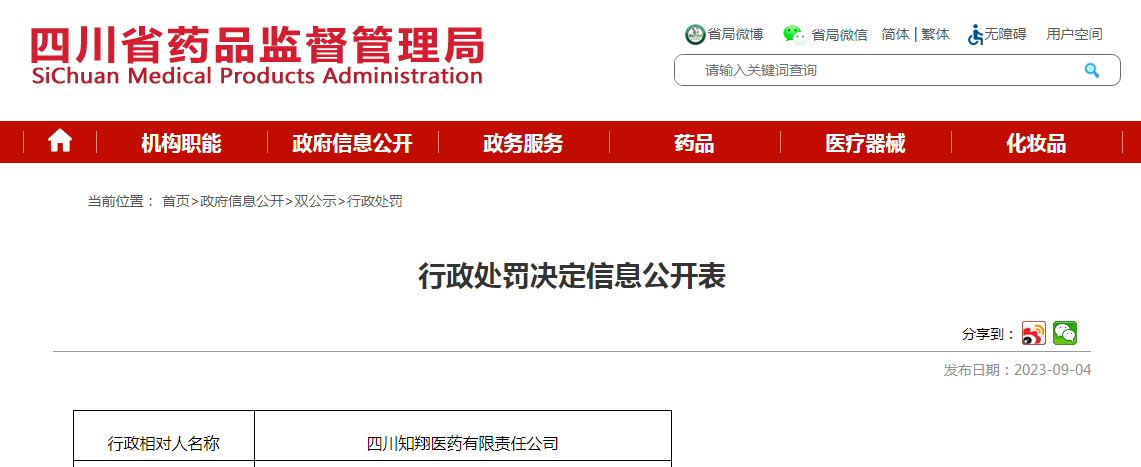
Task: Share the page via the Weibo icon
Action: pyautogui.click(x=1033, y=334)
